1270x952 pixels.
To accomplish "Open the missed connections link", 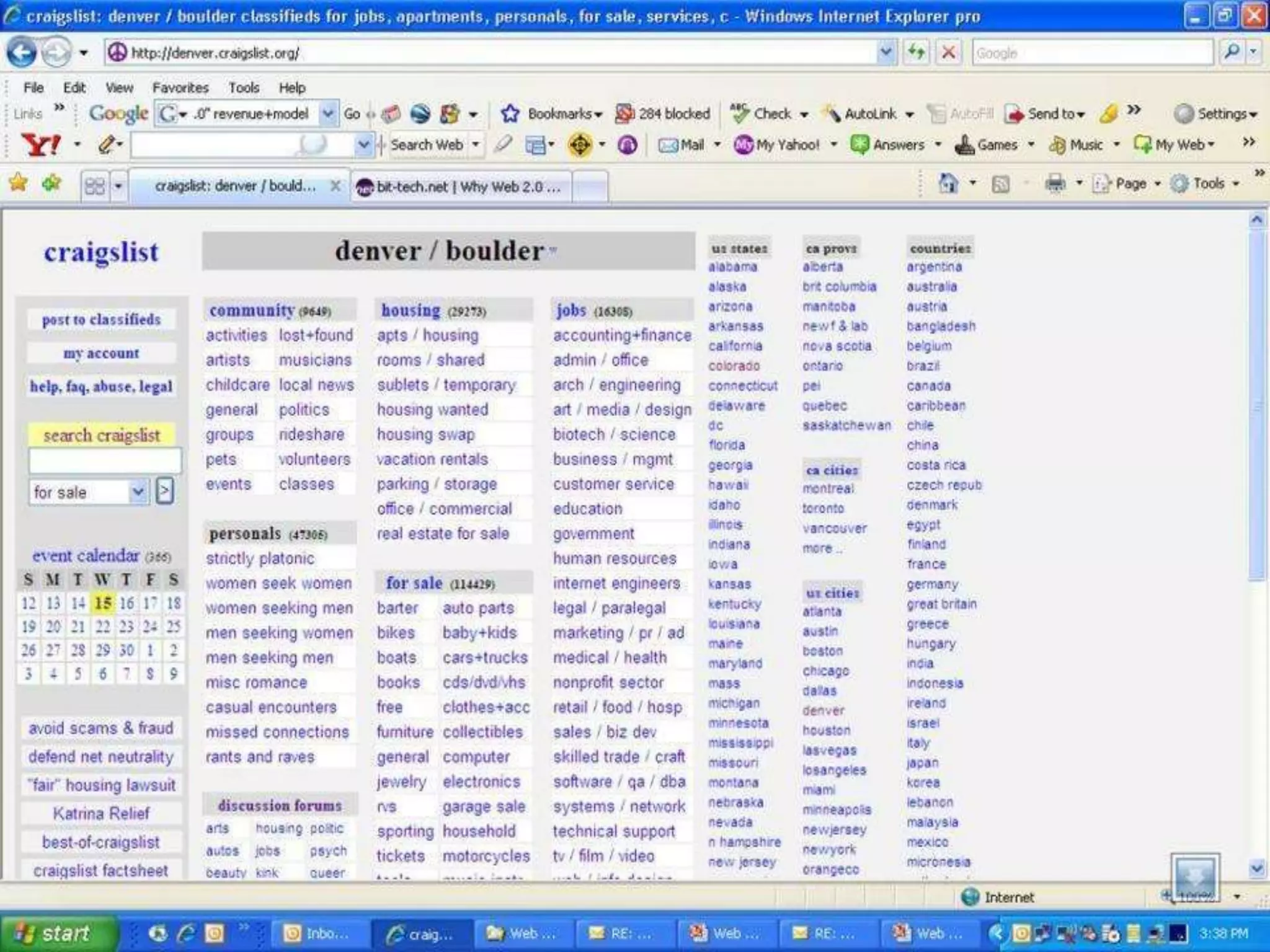I will pos(277,732).
